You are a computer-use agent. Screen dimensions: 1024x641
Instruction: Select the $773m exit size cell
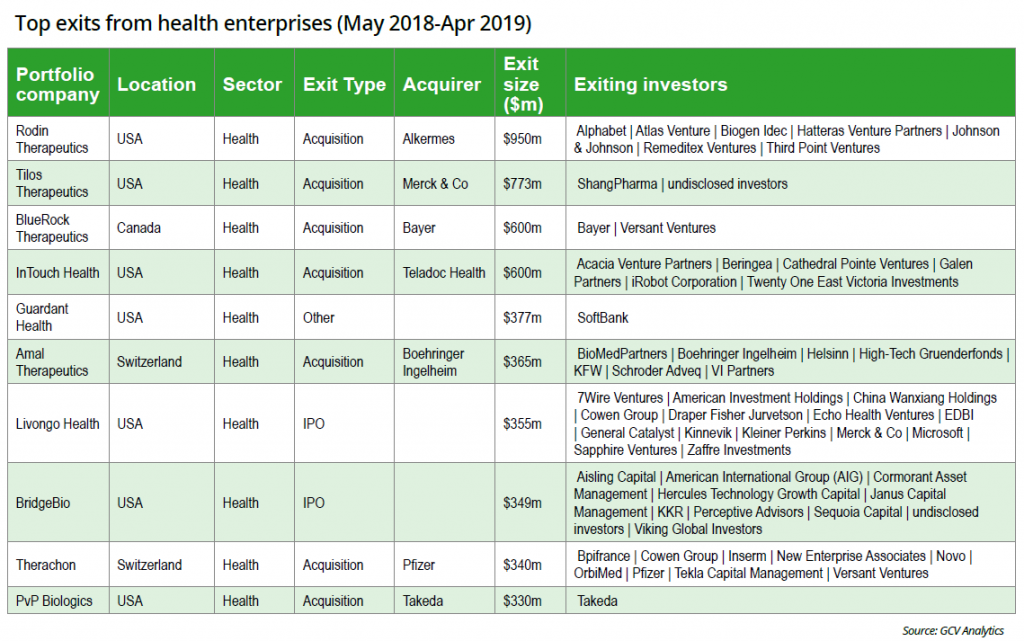point(521,184)
